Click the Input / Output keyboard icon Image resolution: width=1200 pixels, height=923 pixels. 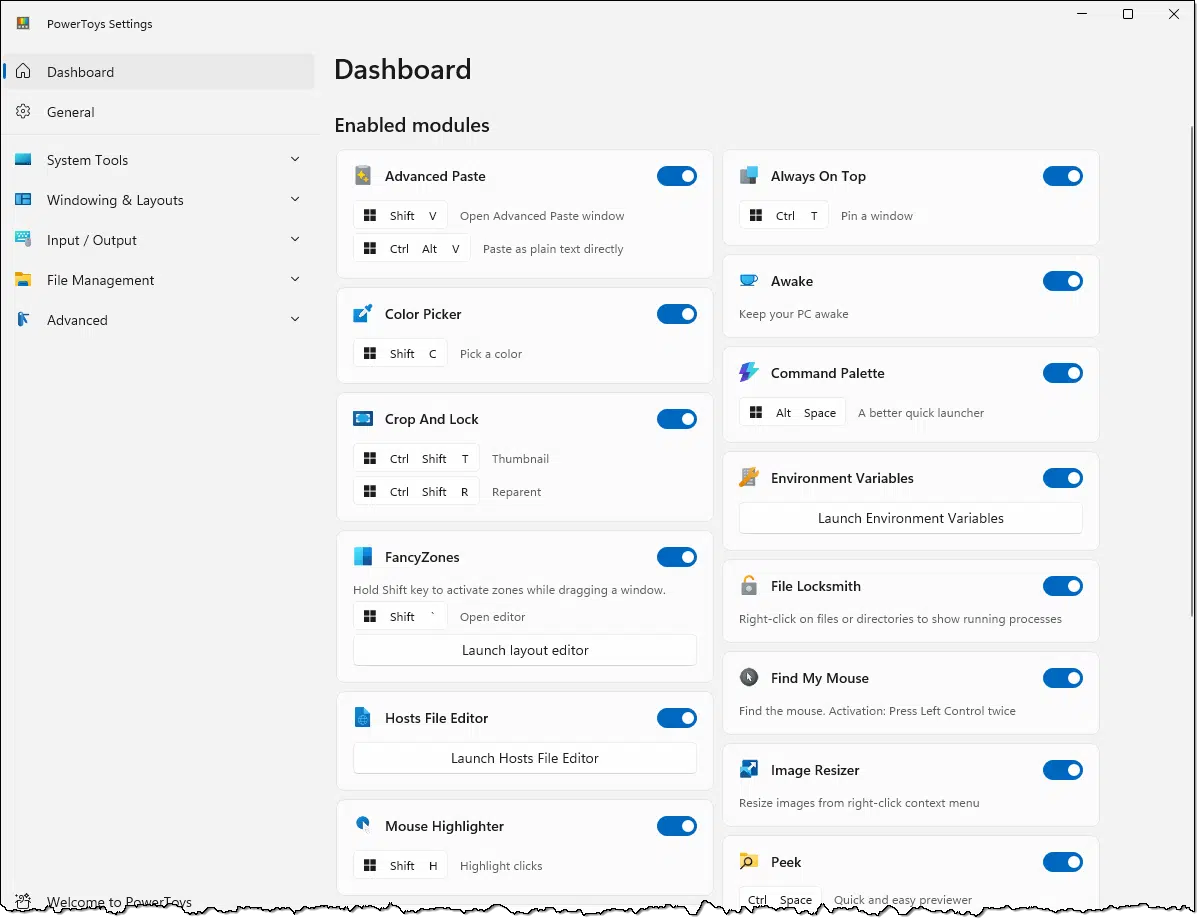coord(24,240)
